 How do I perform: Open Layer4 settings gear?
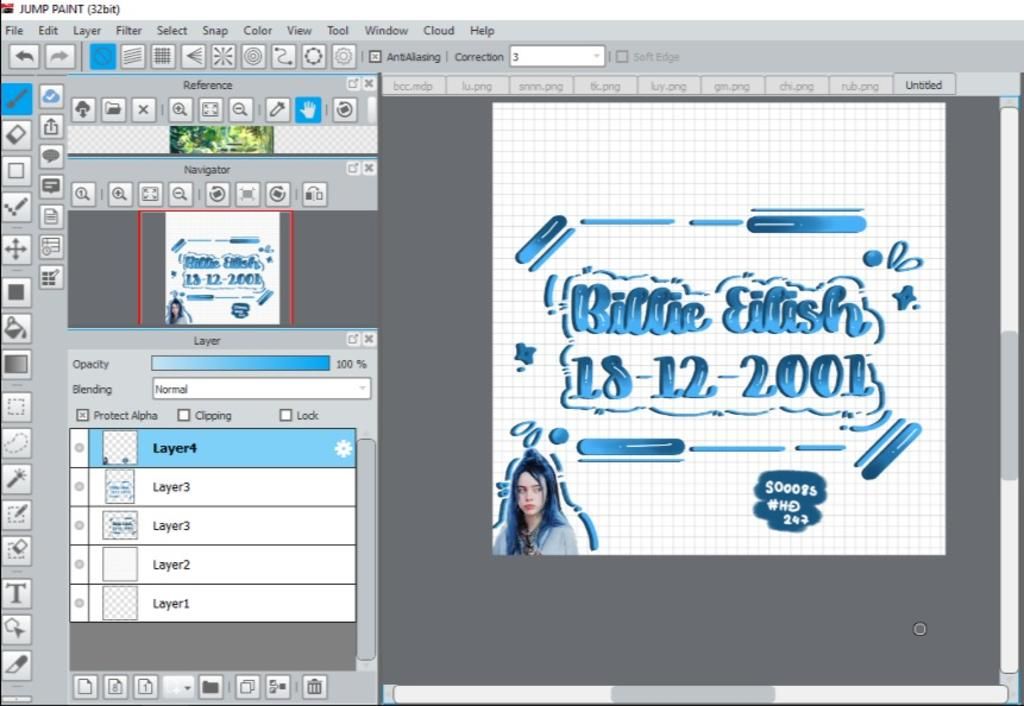click(343, 448)
